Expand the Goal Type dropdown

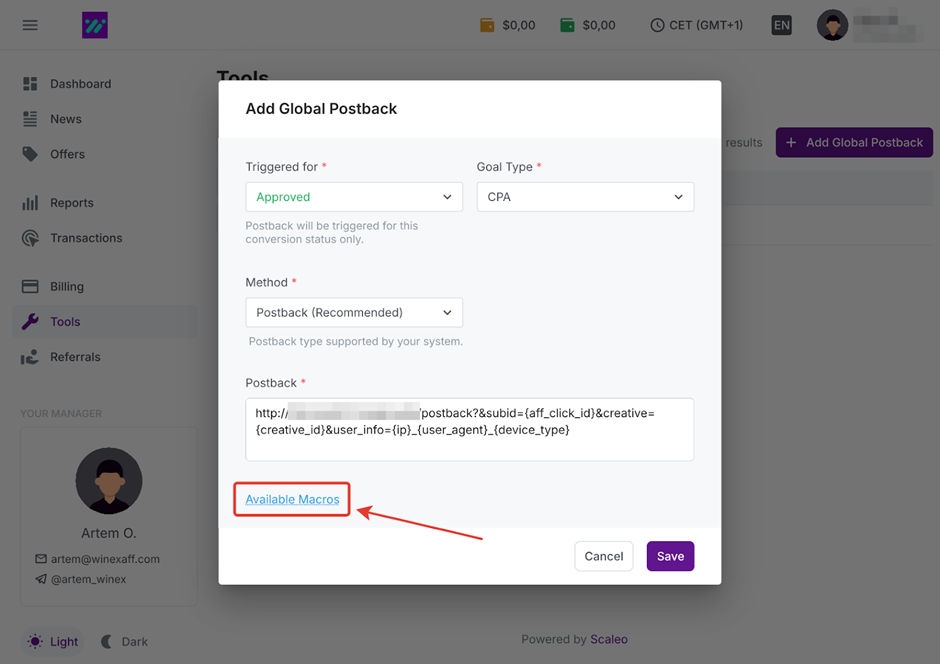(x=585, y=197)
